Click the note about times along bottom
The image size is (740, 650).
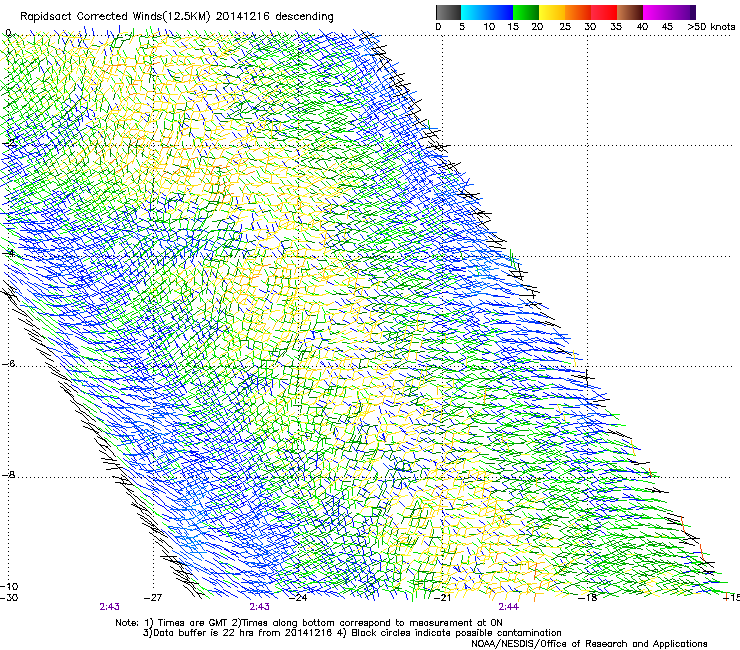[x=367, y=623]
